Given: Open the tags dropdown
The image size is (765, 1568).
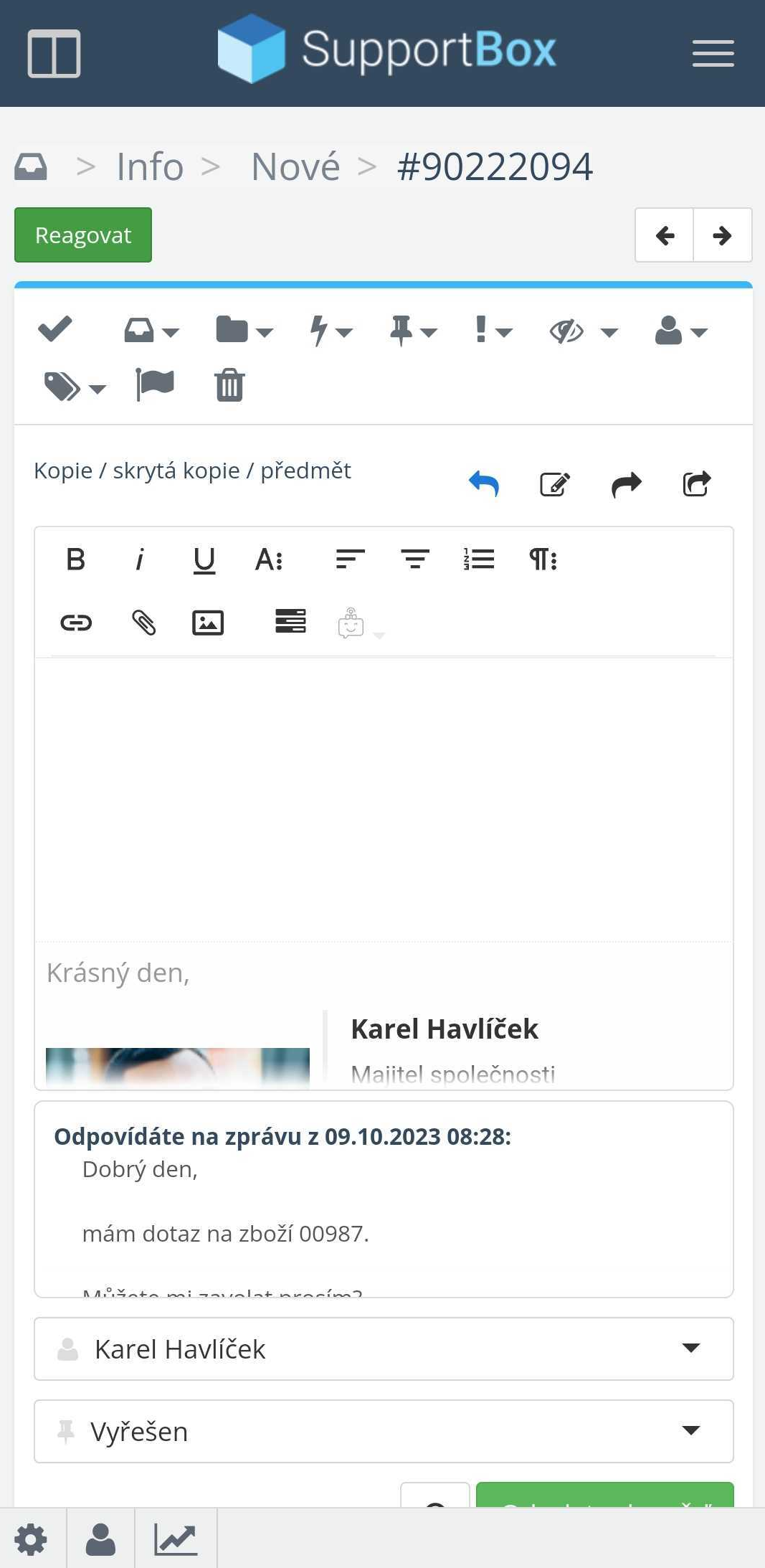Looking at the screenshot, I should pyautogui.click(x=75, y=387).
